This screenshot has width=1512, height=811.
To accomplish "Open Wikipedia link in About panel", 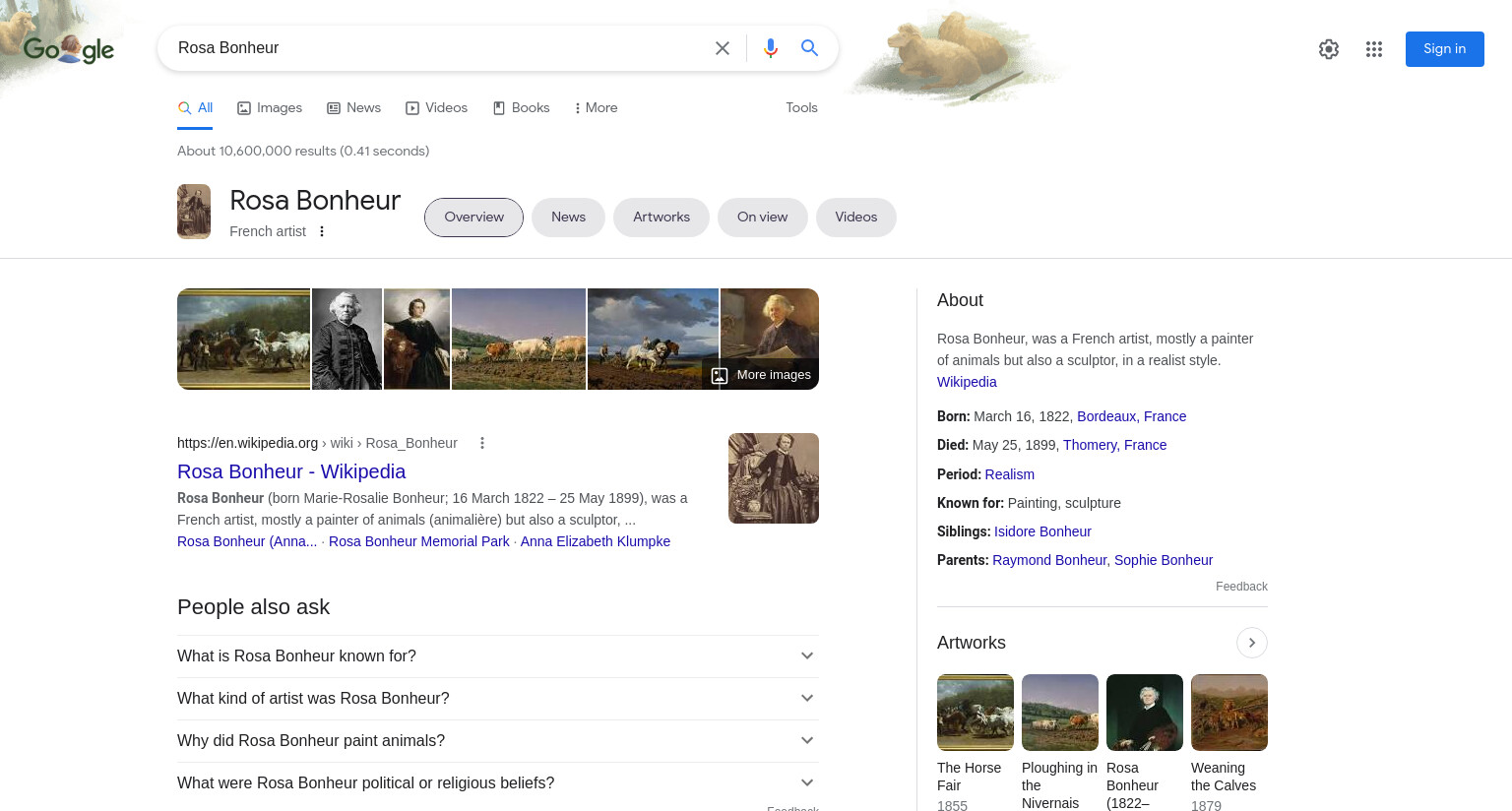I will [x=967, y=382].
